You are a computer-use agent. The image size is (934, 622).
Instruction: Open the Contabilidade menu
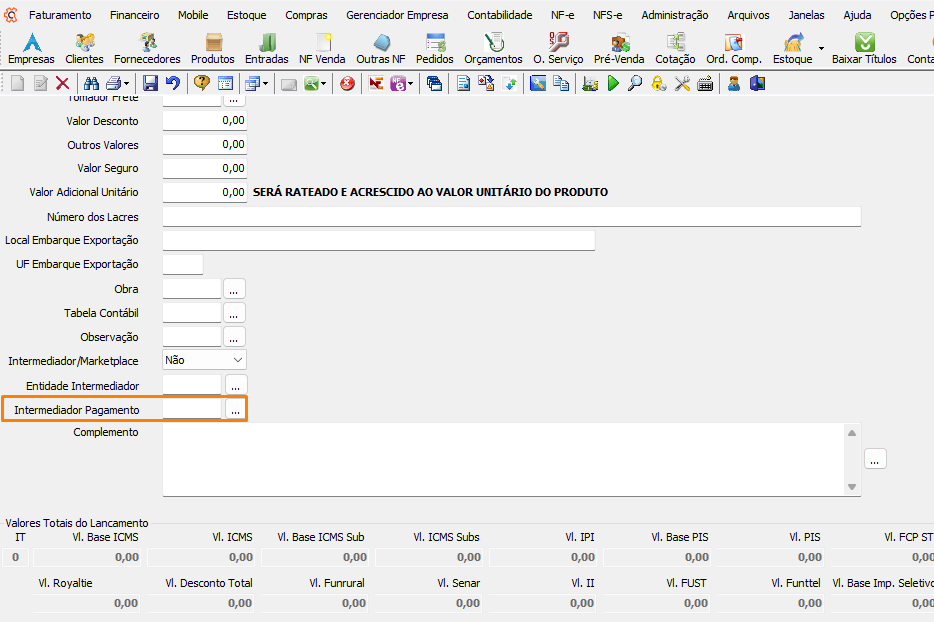click(500, 15)
